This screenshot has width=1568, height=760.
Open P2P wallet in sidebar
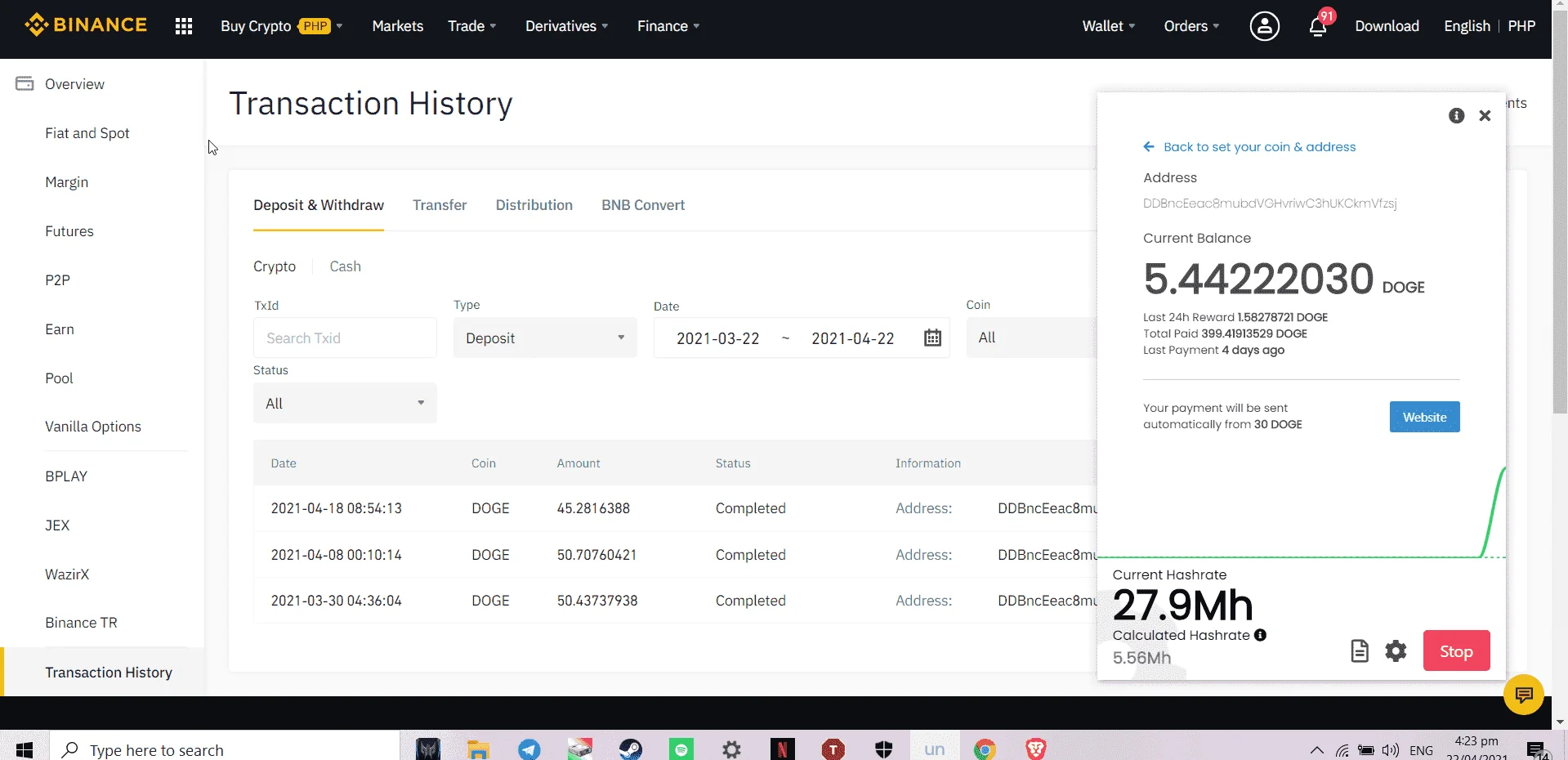pos(57,280)
